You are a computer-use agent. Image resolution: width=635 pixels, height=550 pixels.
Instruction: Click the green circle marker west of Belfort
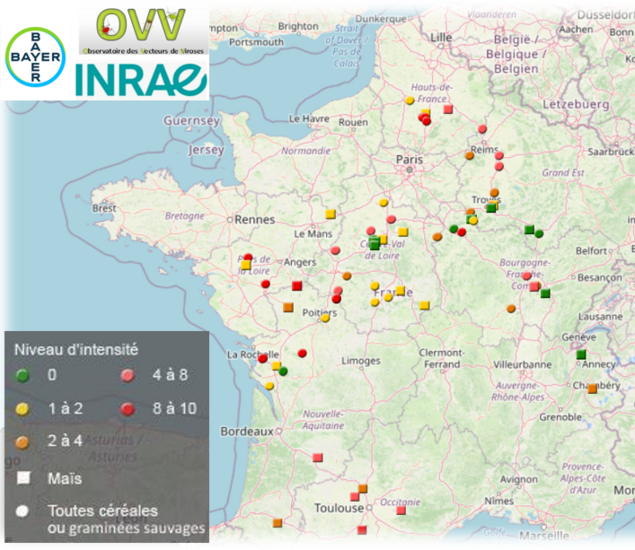coord(539,233)
